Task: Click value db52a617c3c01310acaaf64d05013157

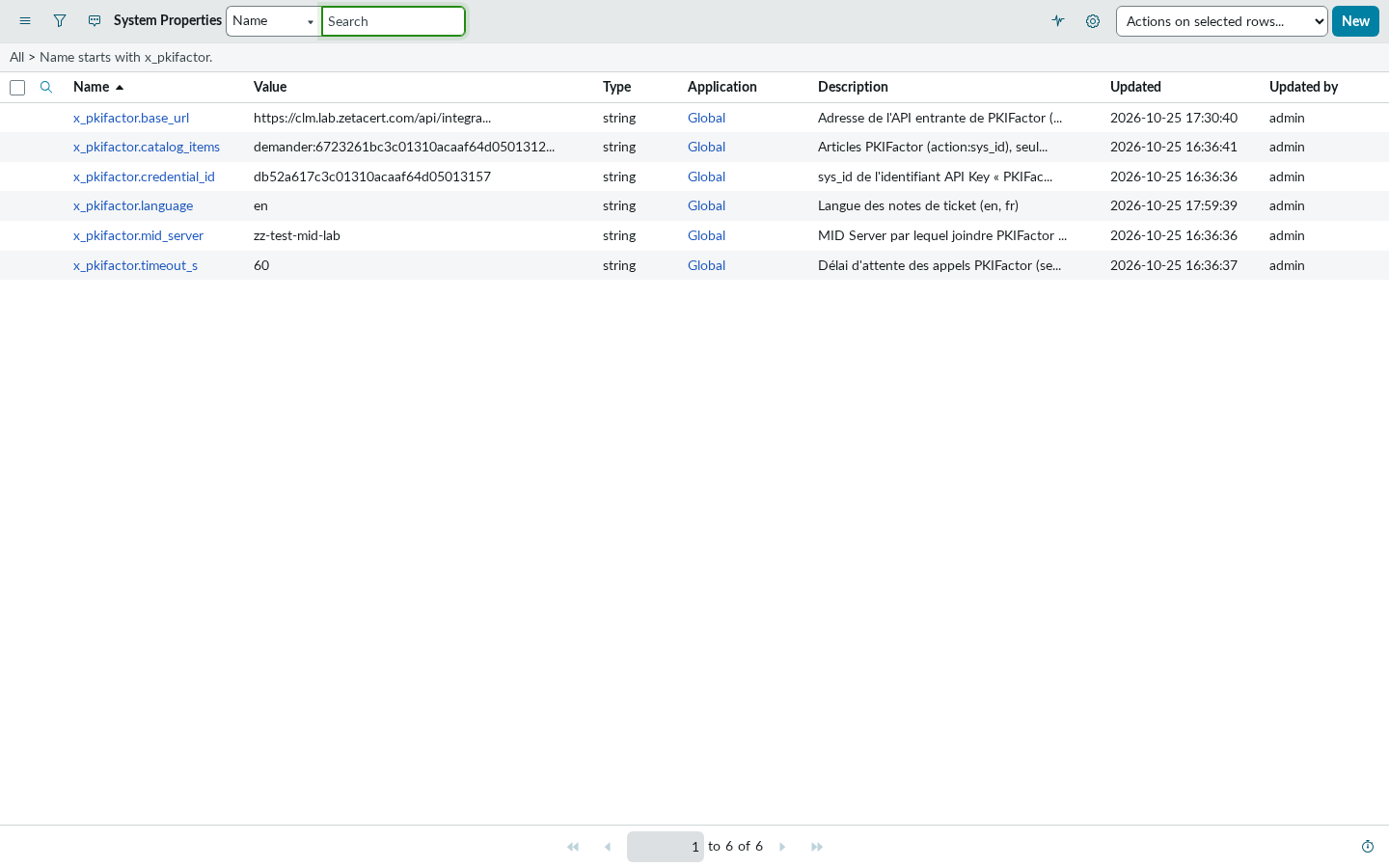Action: [x=372, y=176]
